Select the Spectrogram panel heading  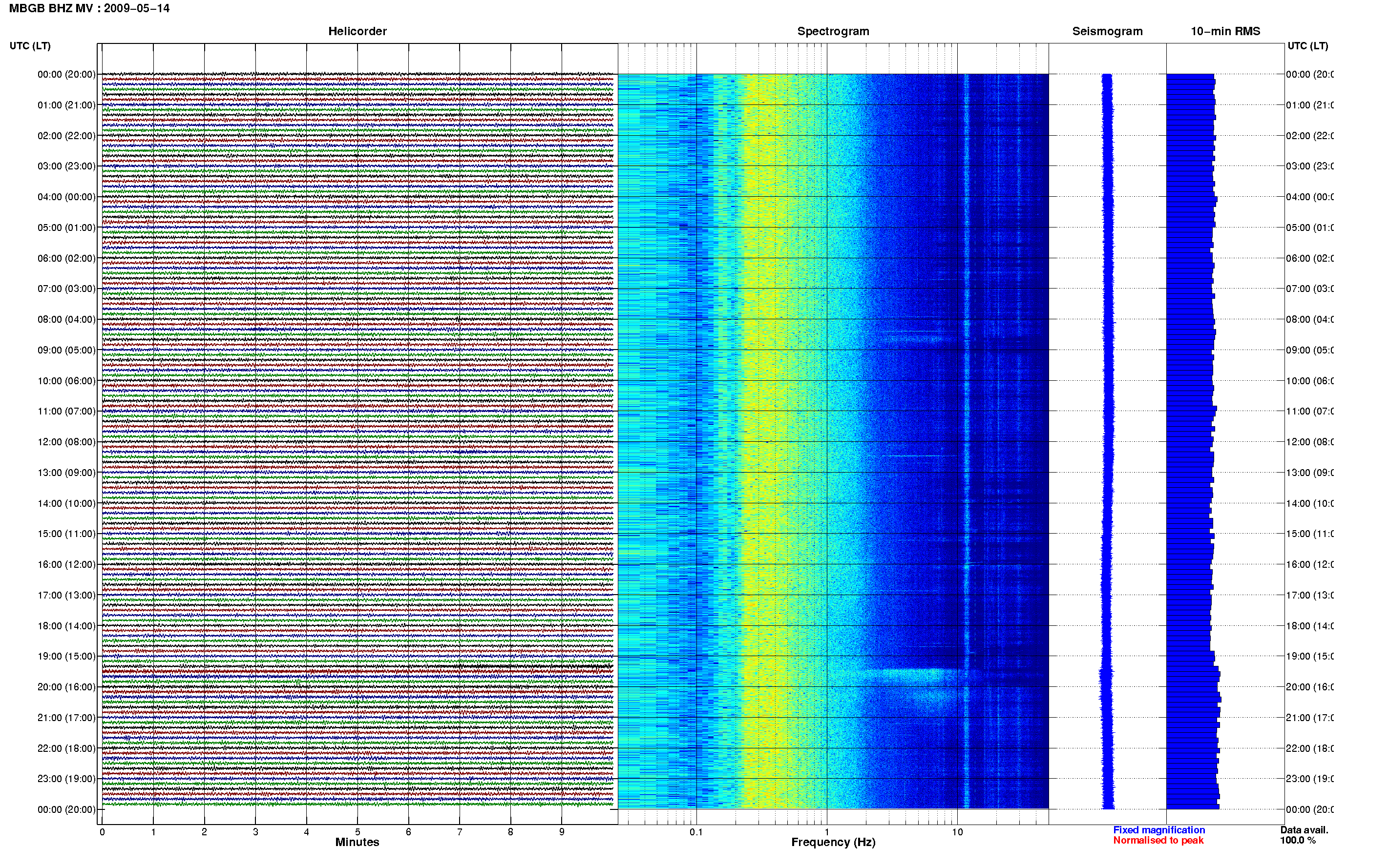coord(833,31)
